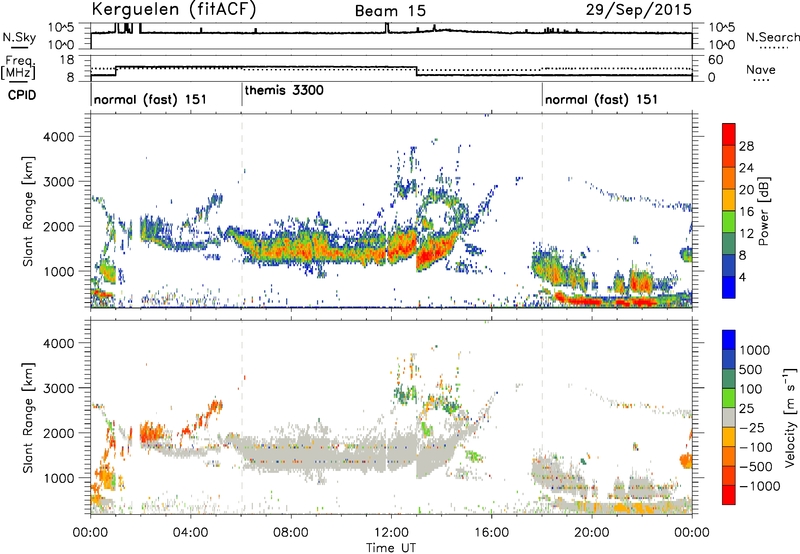Click the 'Freq. [MHz]' axis label

click(x=18, y=68)
